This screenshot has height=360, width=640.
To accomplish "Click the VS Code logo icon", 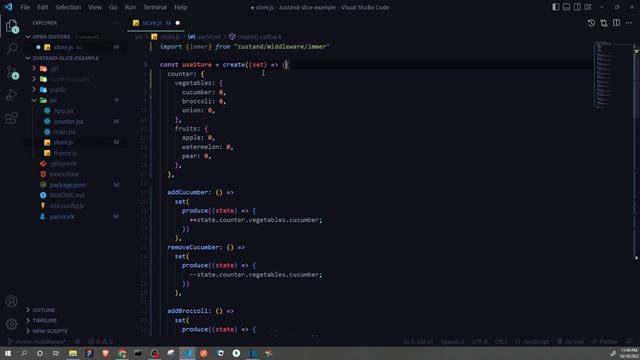I will tap(8, 7).
